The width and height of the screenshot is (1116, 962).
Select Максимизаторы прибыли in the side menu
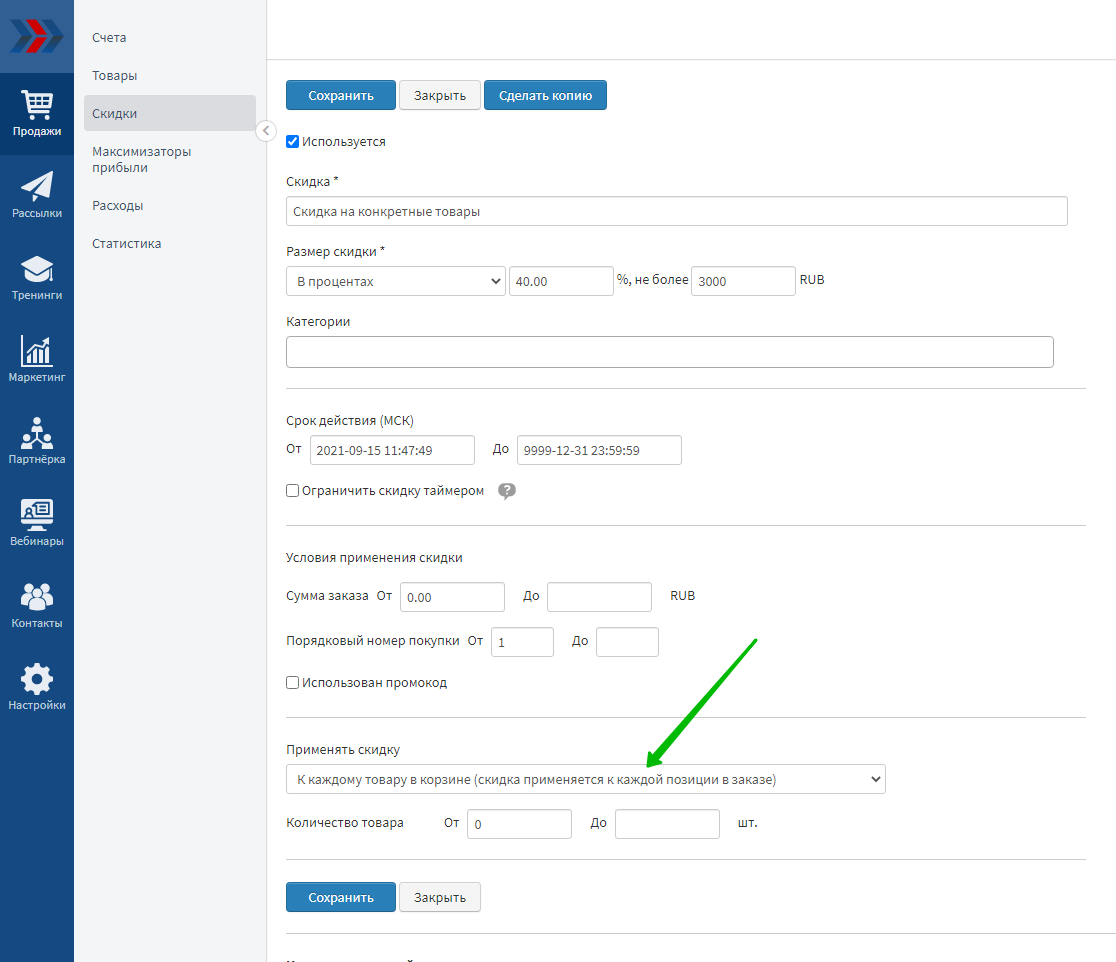(x=141, y=160)
